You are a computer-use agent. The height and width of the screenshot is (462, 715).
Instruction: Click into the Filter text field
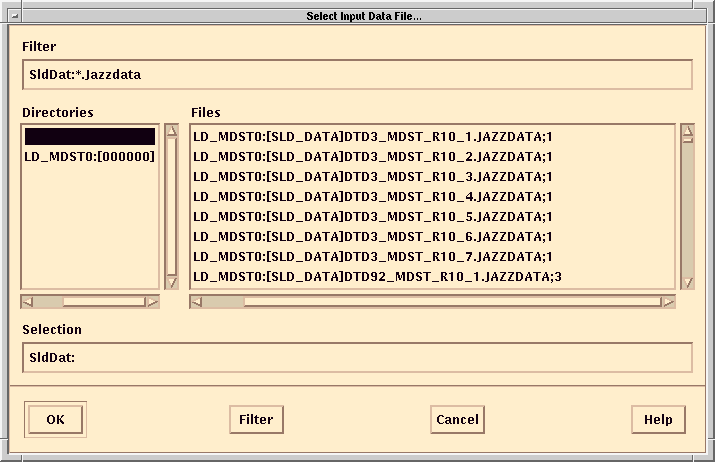tap(357, 75)
